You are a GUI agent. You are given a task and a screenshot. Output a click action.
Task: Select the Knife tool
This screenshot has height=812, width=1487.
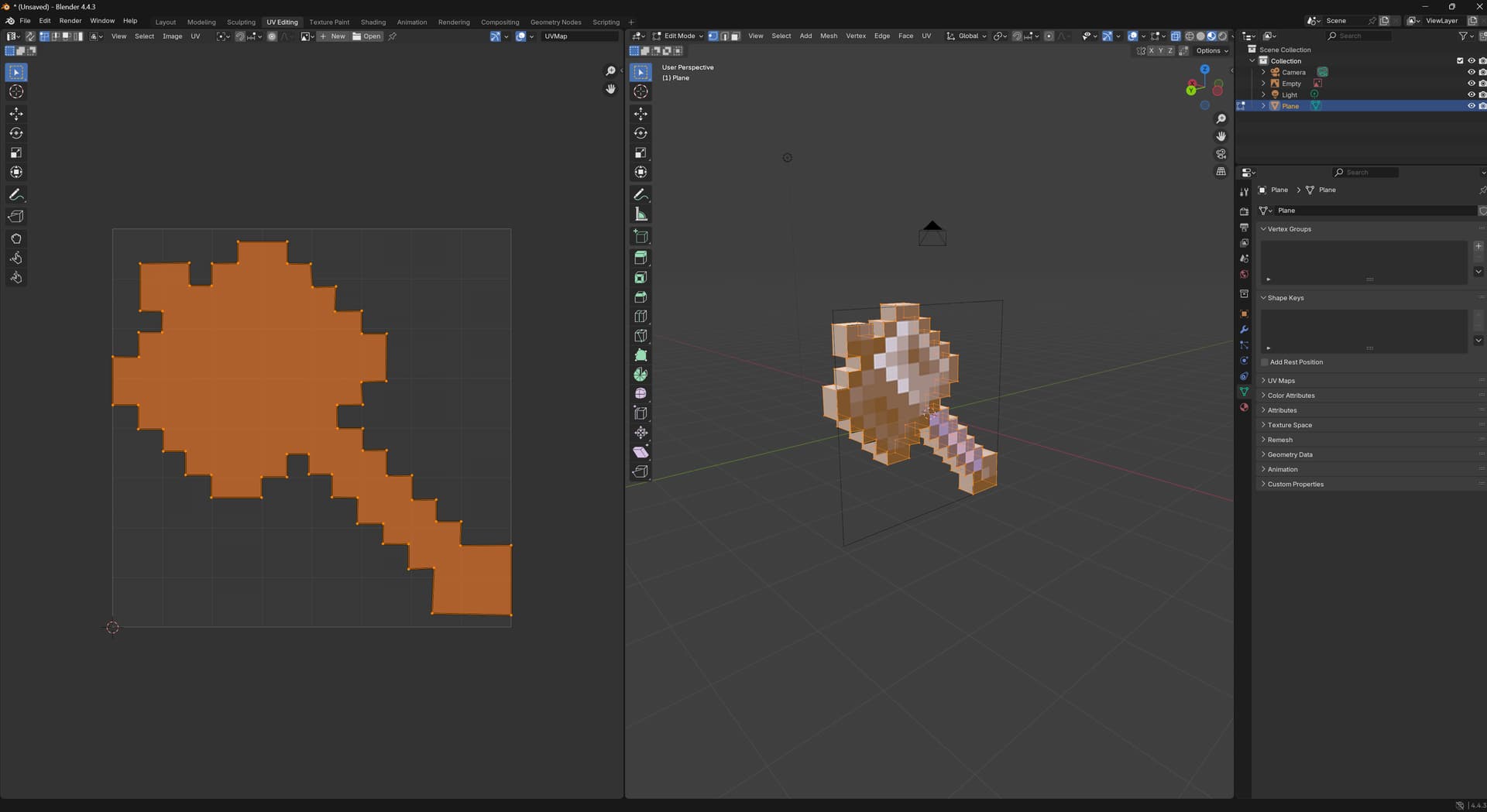[x=640, y=335]
